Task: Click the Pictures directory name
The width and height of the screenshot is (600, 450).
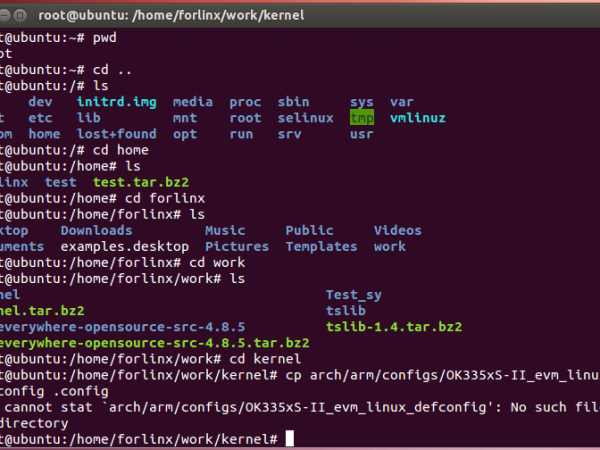Action: [237, 246]
